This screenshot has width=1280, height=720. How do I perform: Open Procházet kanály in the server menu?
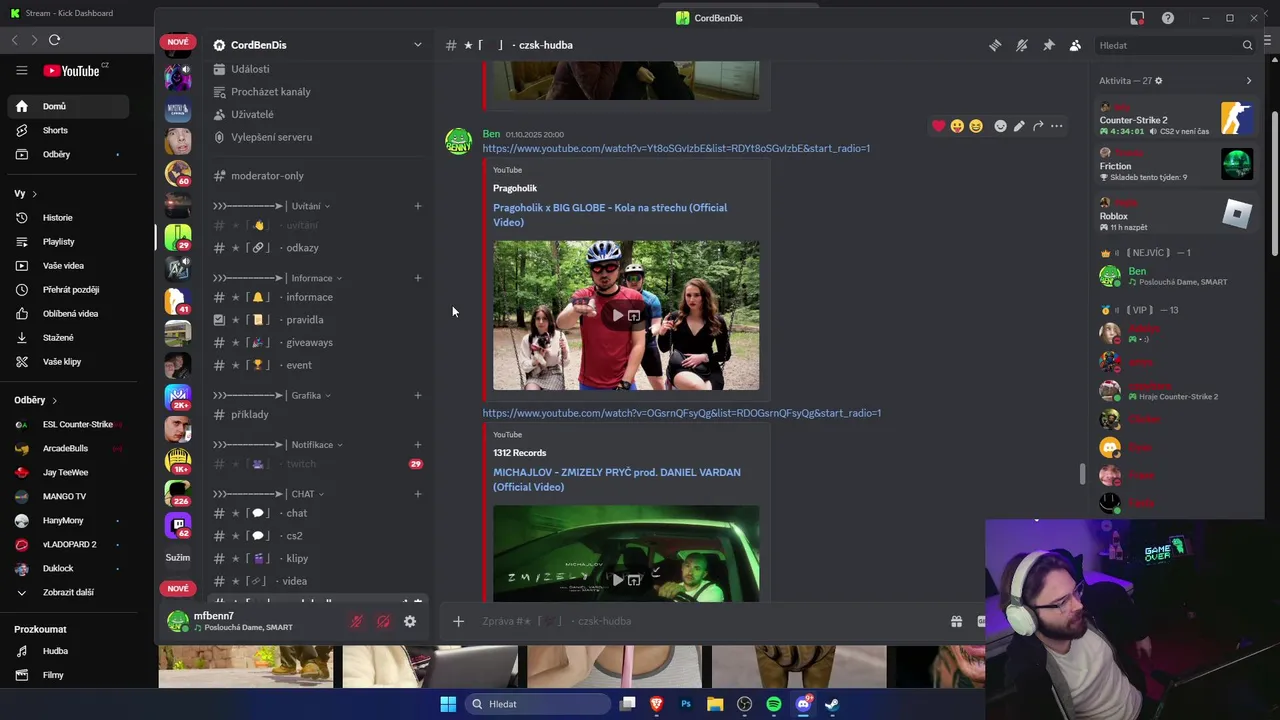click(x=318, y=92)
